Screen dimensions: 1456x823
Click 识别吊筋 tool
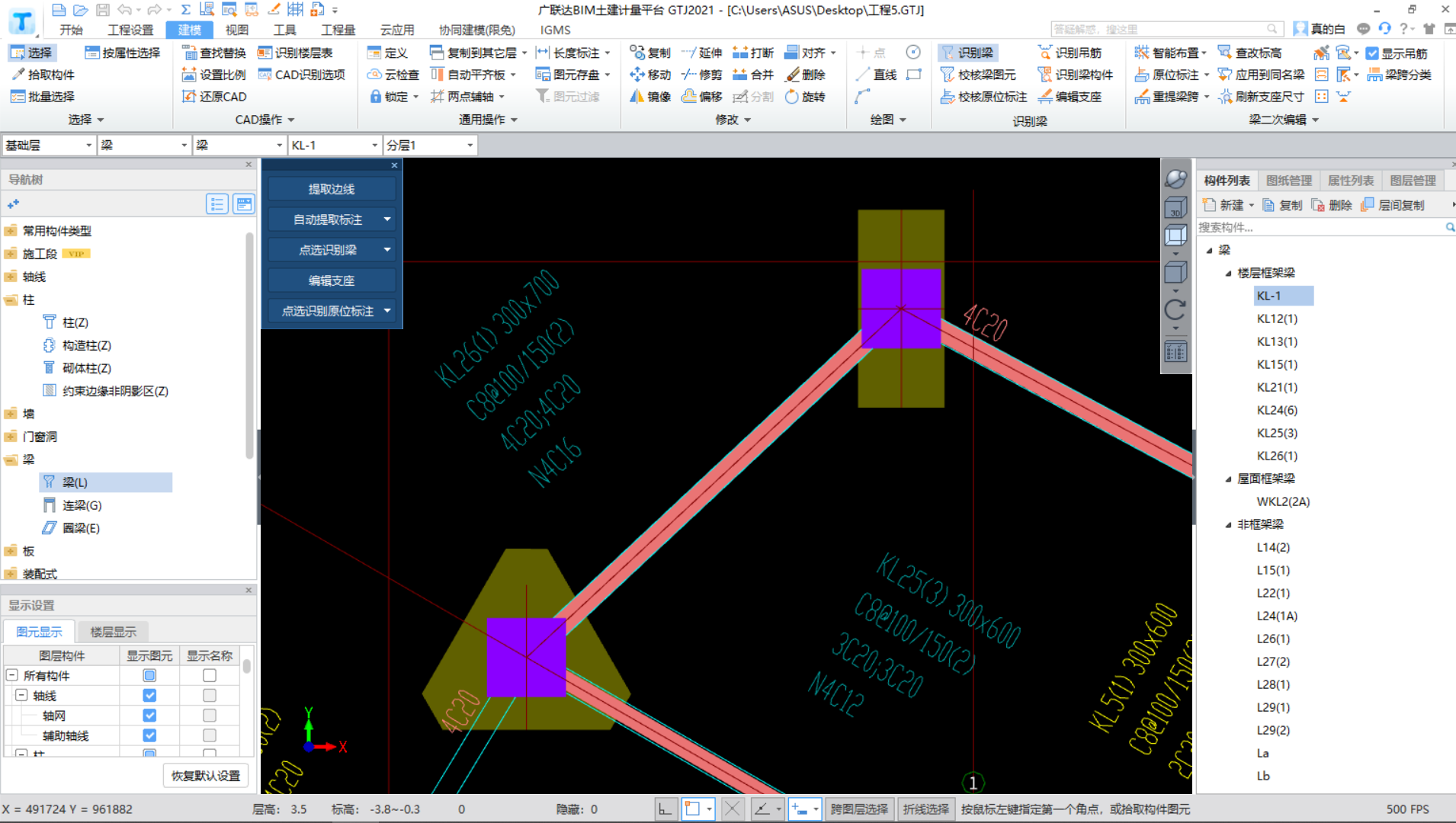(1070, 53)
